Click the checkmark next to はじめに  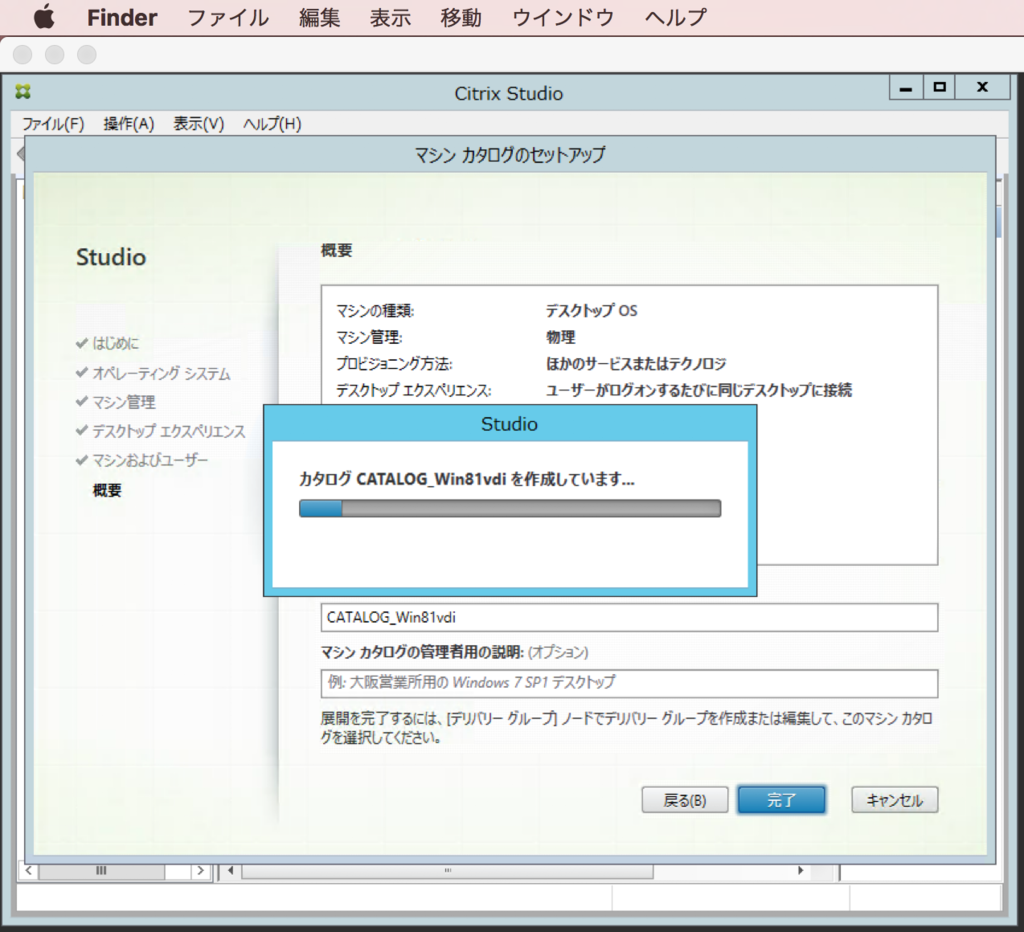pyautogui.click(x=82, y=343)
